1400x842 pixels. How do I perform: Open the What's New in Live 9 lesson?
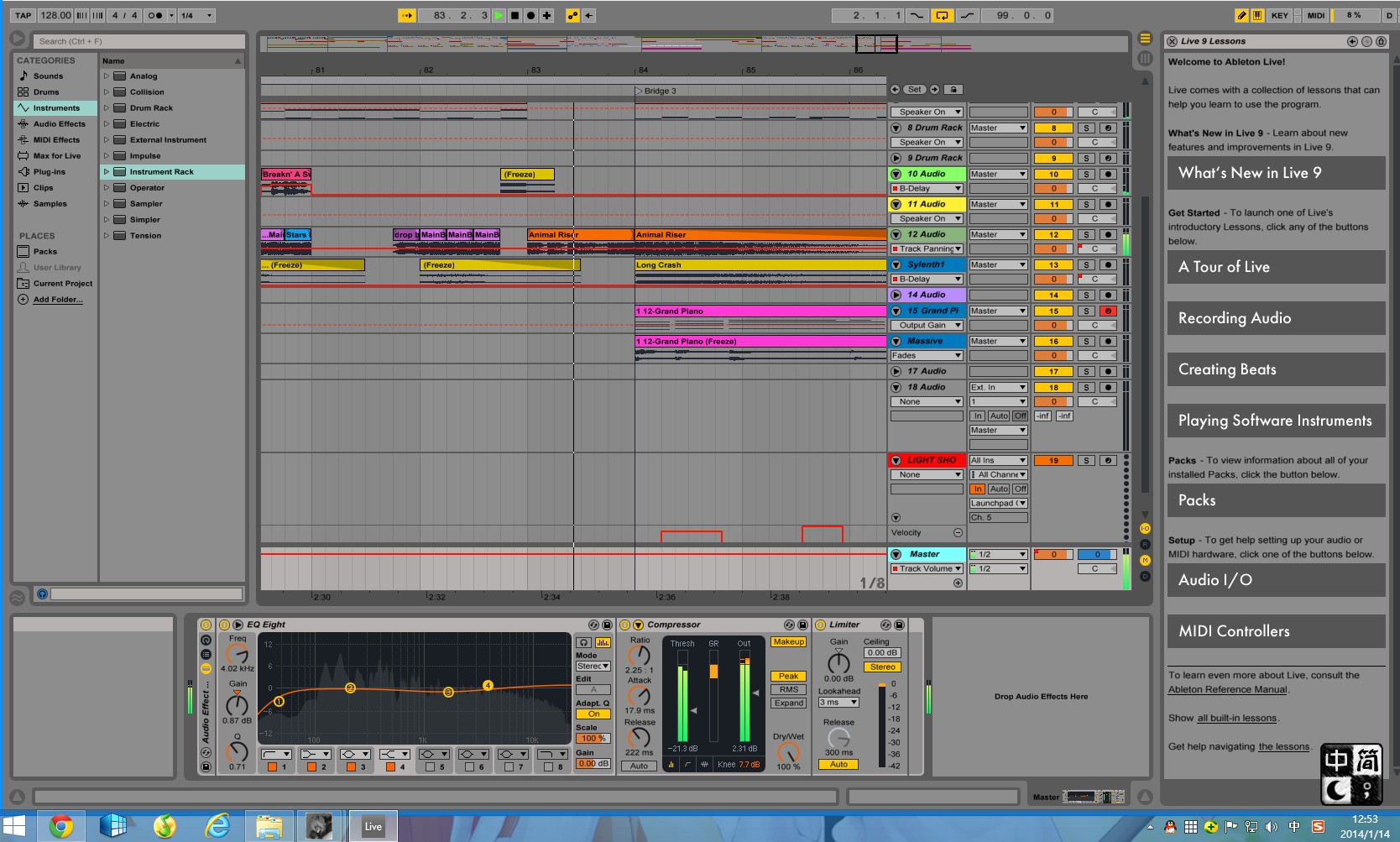click(x=1276, y=173)
